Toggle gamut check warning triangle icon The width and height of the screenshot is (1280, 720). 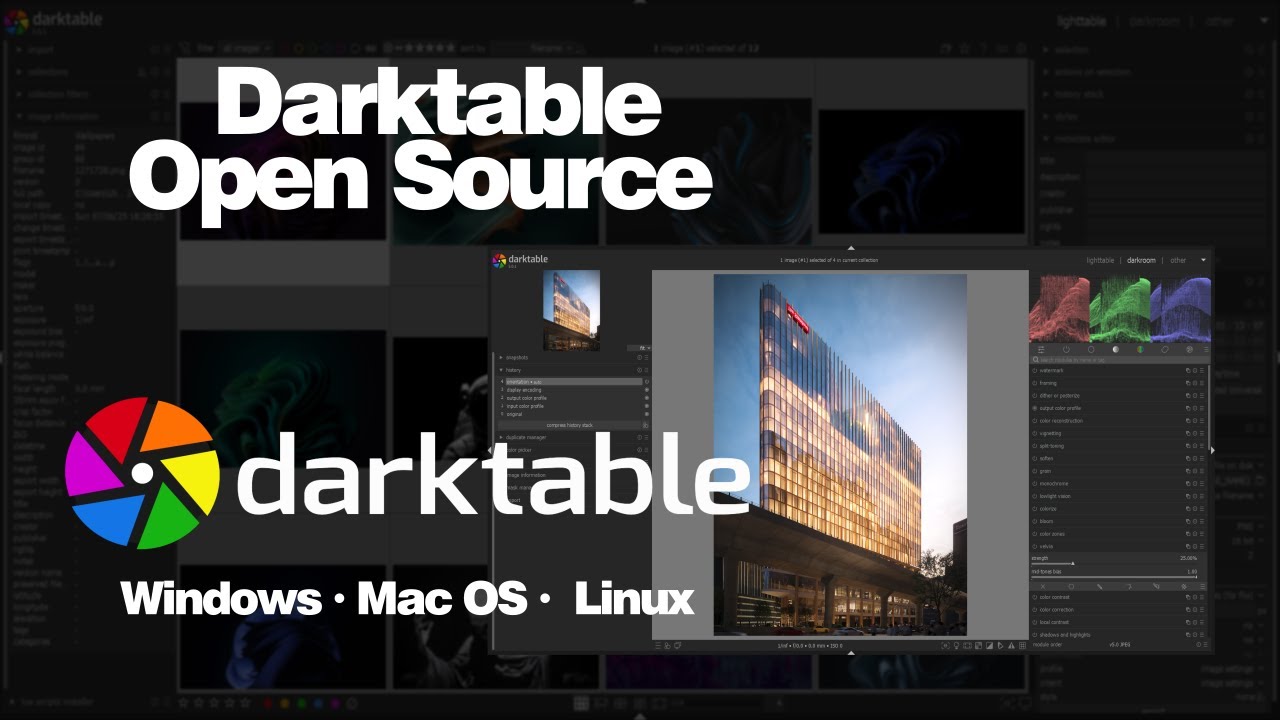pyautogui.click(x=1011, y=645)
